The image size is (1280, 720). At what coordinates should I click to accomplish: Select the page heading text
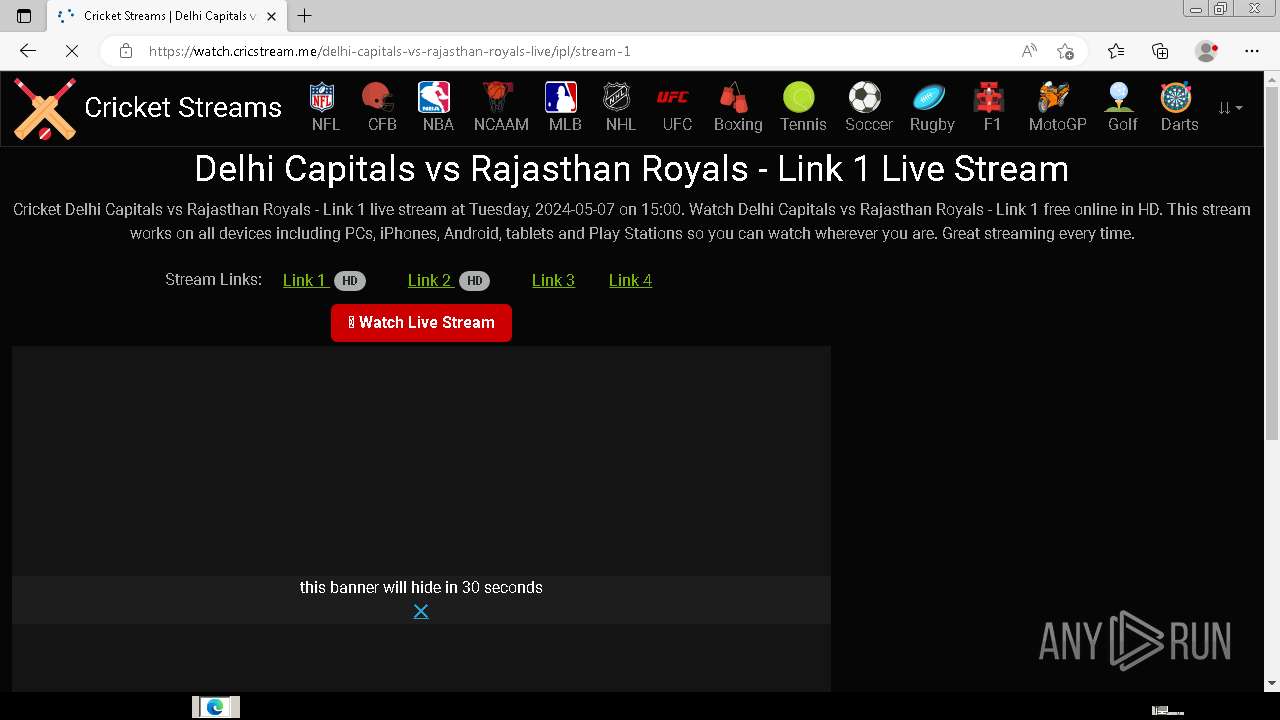point(631,169)
